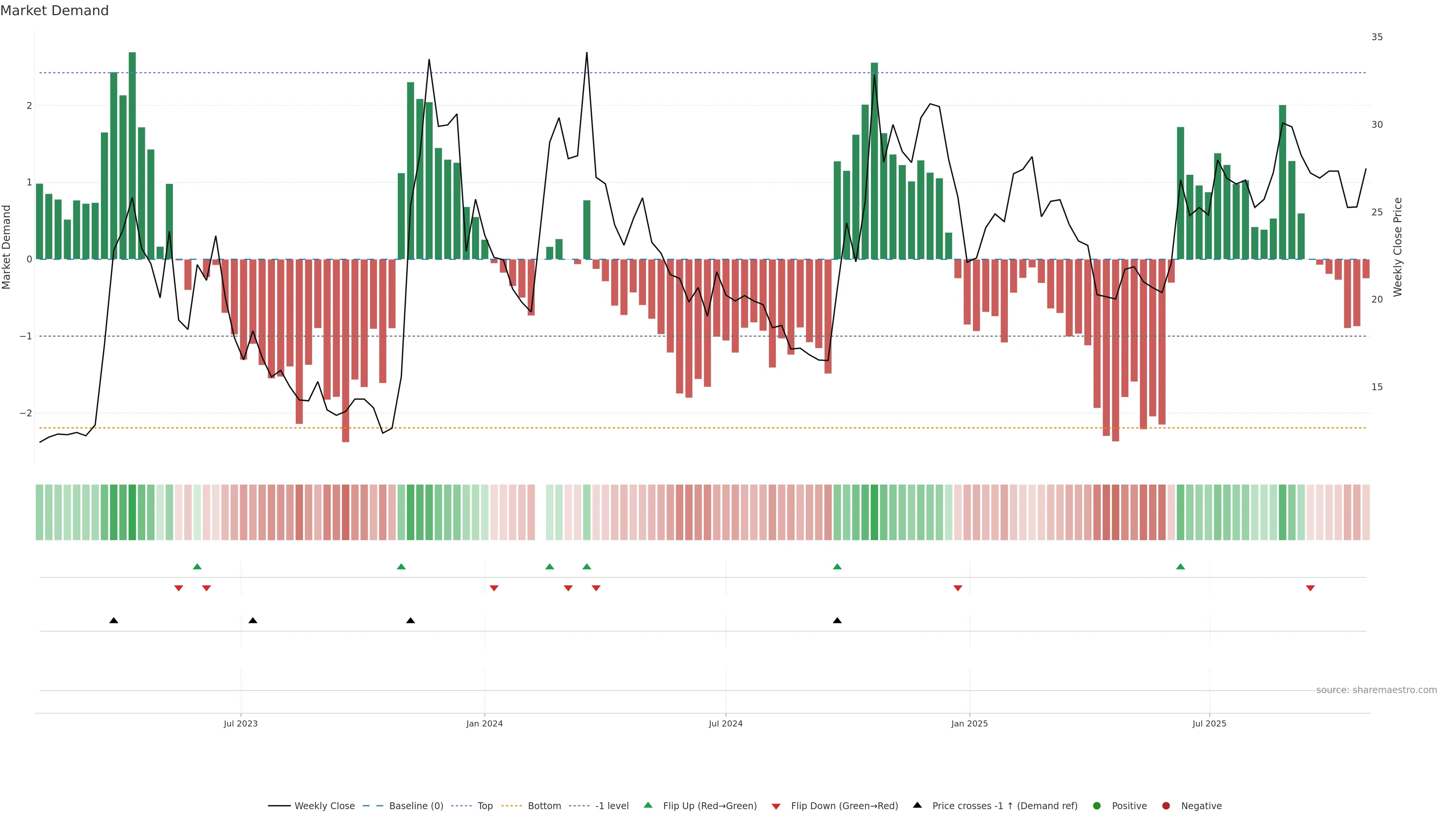Click the green Flip Up legend triangle icon
Image resolution: width=1456 pixels, height=819 pixels.
648,805
